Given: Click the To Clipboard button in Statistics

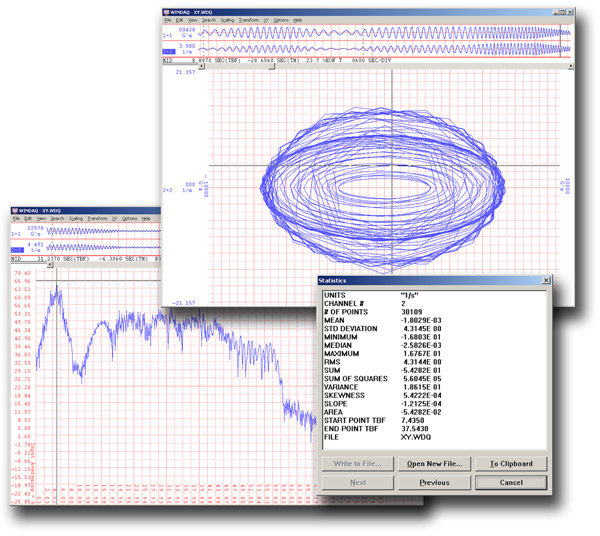Looking at the screenshot, I should pos(511,464).
